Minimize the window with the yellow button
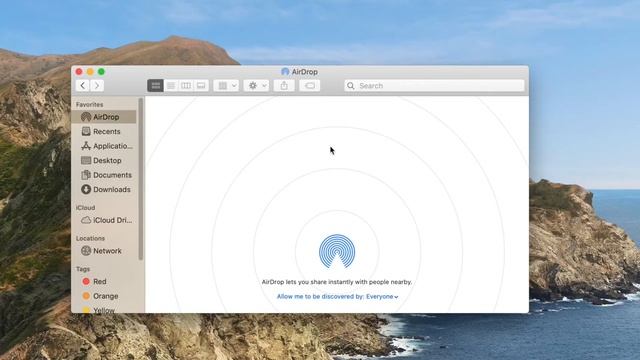This screenshot has width=640, height=360. (90, 72)
